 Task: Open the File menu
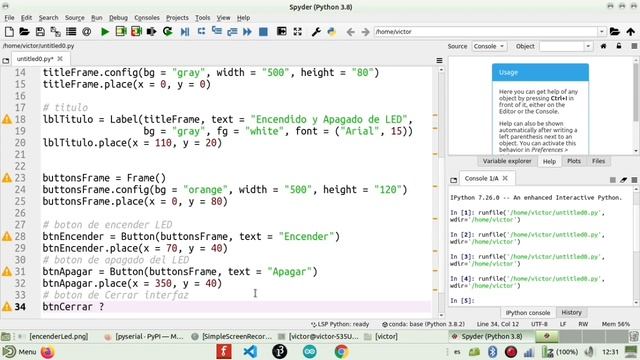pyautogui.click(x=9, y=18)
